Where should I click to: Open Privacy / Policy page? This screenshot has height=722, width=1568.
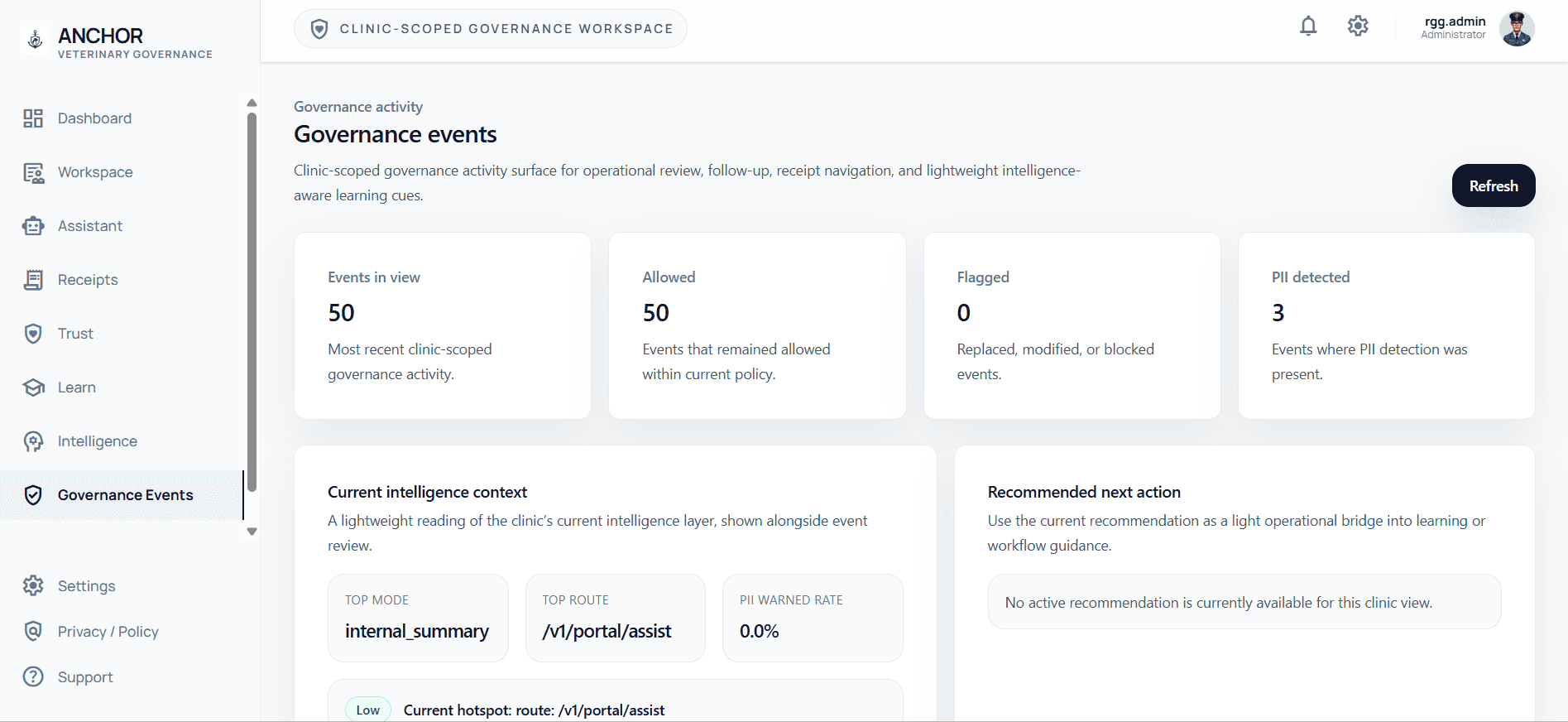(122, 632)
